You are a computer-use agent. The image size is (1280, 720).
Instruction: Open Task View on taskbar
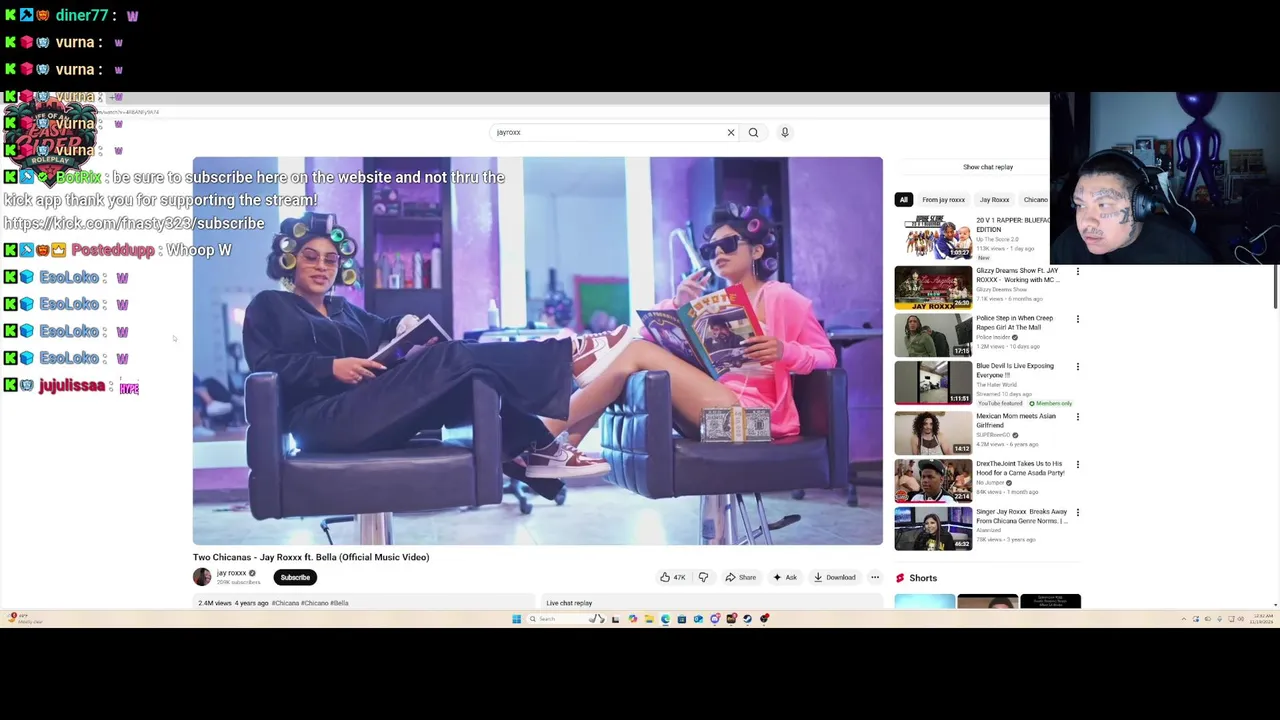[615, 619]
